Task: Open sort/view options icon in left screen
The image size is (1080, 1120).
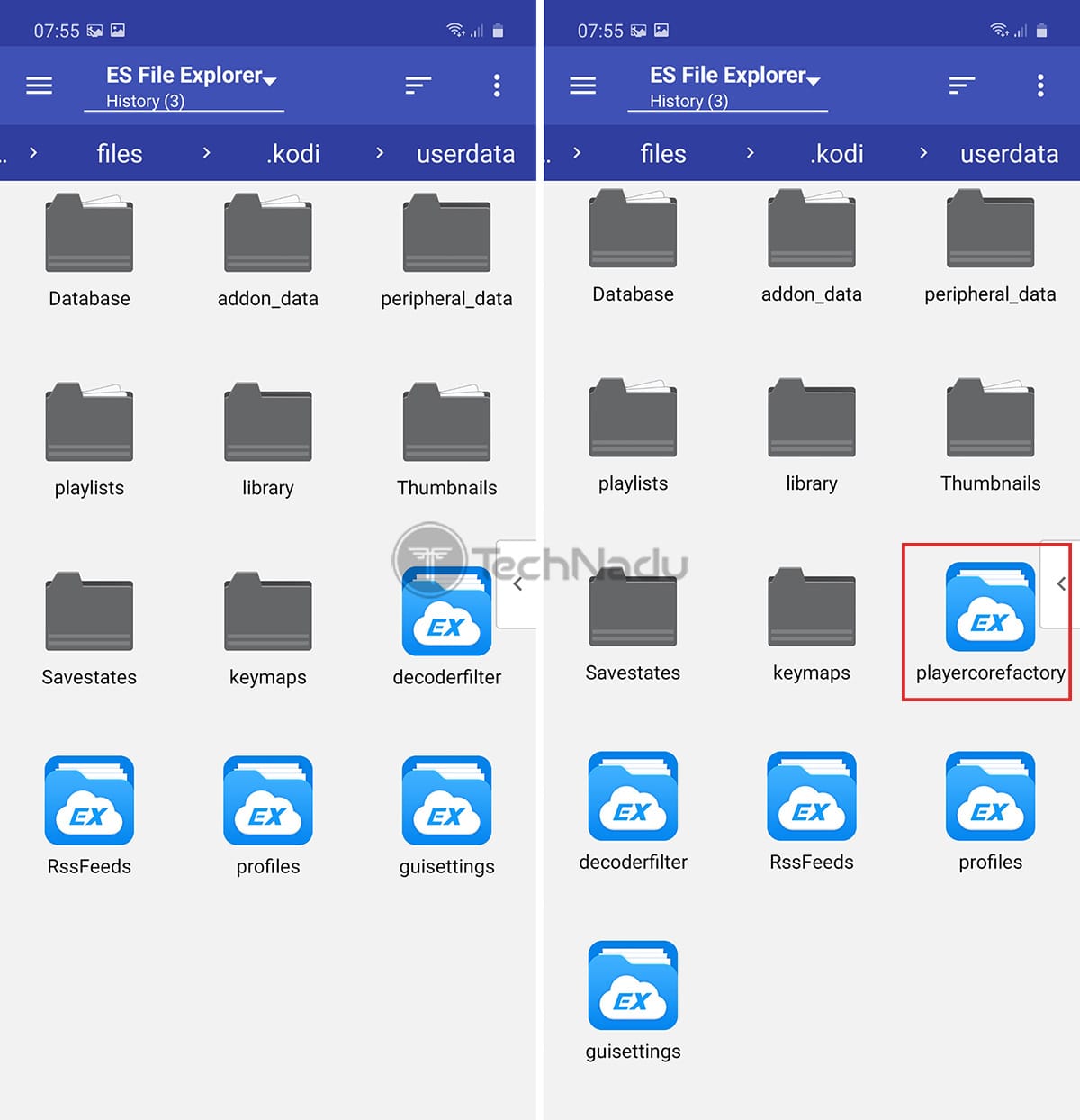Action: point(418,86)
